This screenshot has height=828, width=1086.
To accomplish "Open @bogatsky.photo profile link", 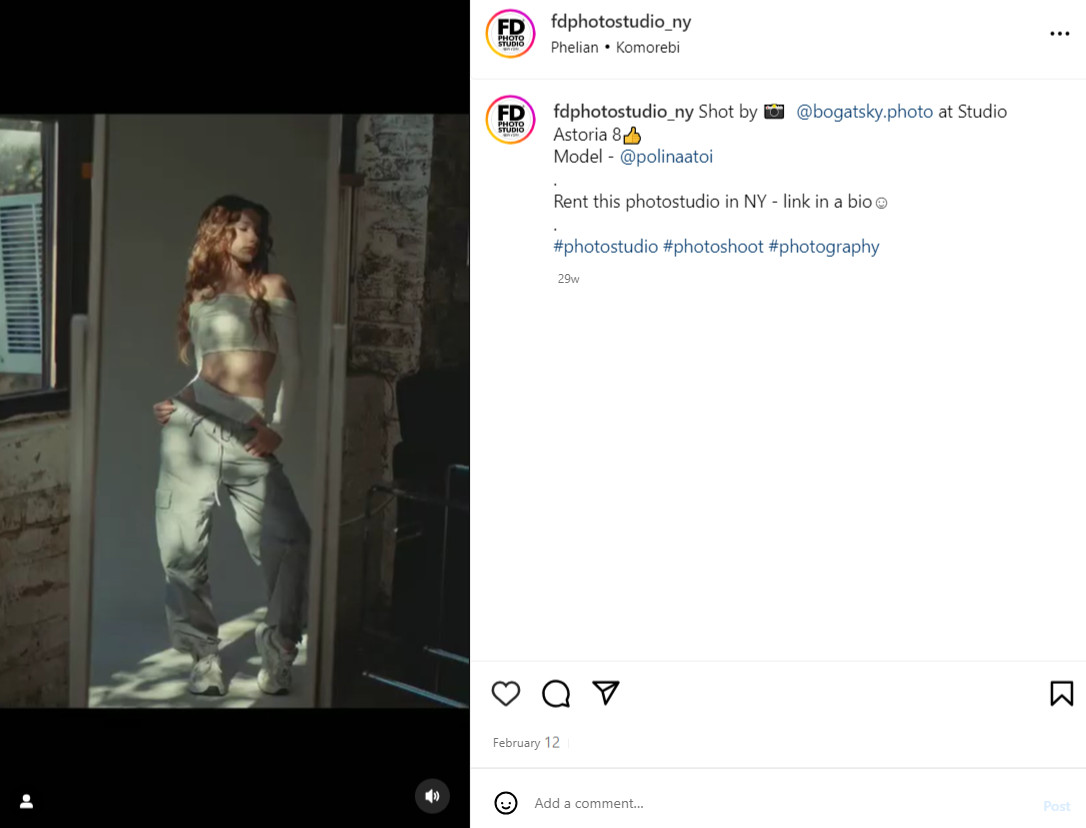I will pyautogui.click(x=864, y=112).
